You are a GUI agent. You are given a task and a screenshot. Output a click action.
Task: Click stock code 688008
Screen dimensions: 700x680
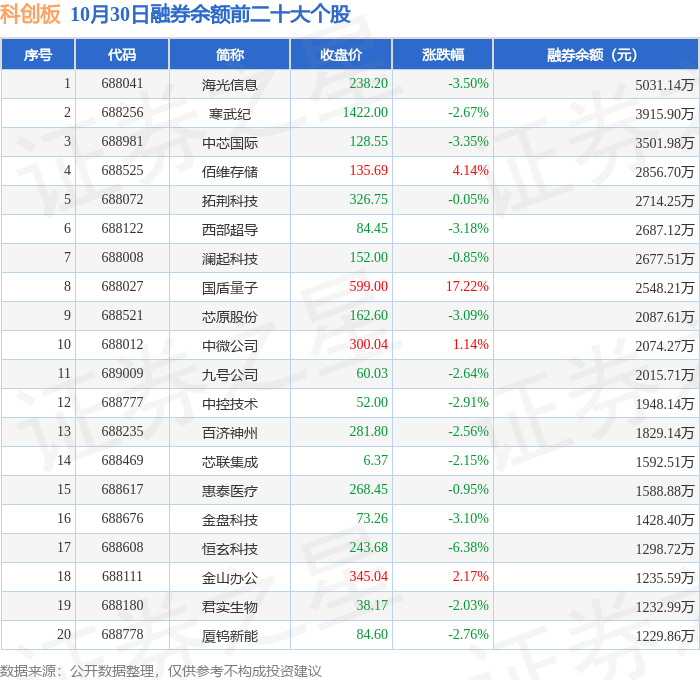[122, 257]
